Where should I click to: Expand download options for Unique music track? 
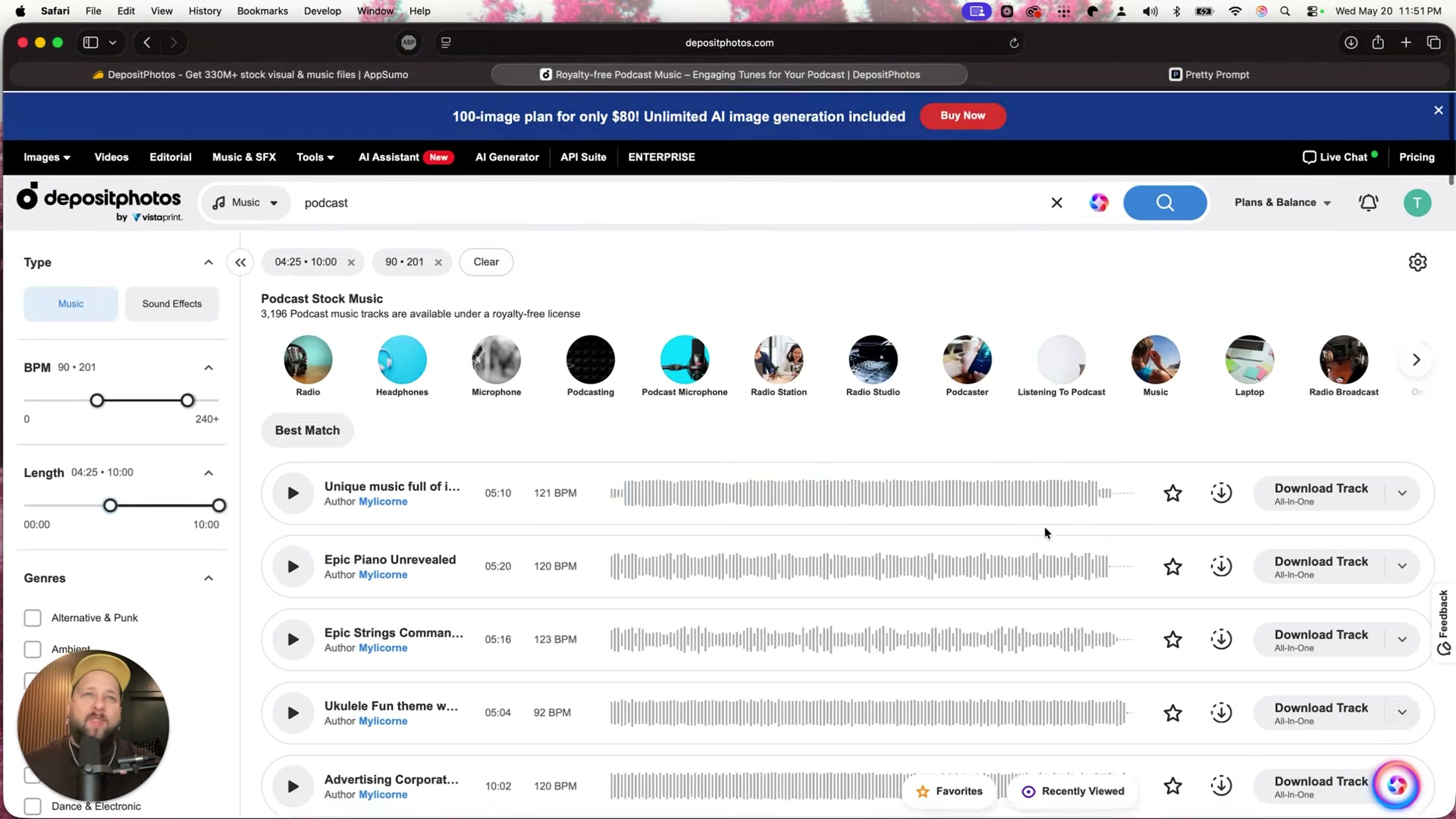pyautogui.click(x=1402, y=493)
